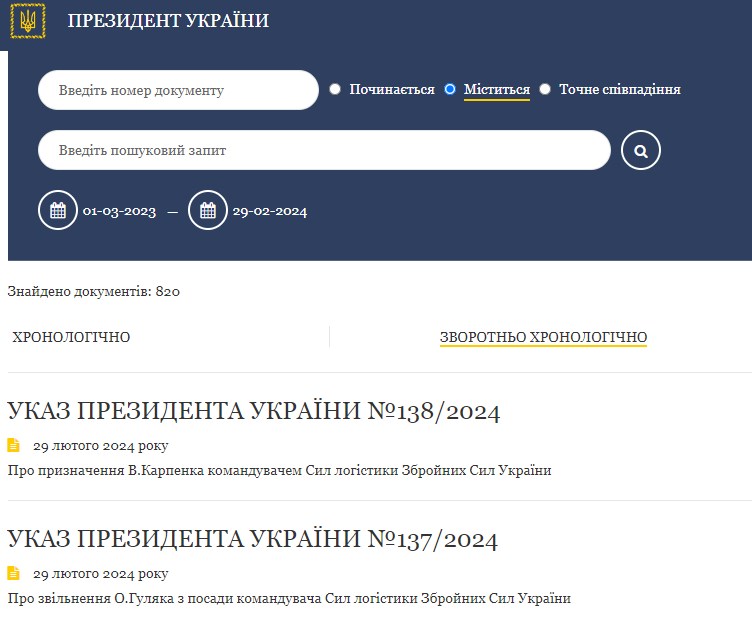752x628 pixels.
Task: Click the magnifying glass search button
Action: 640,150
